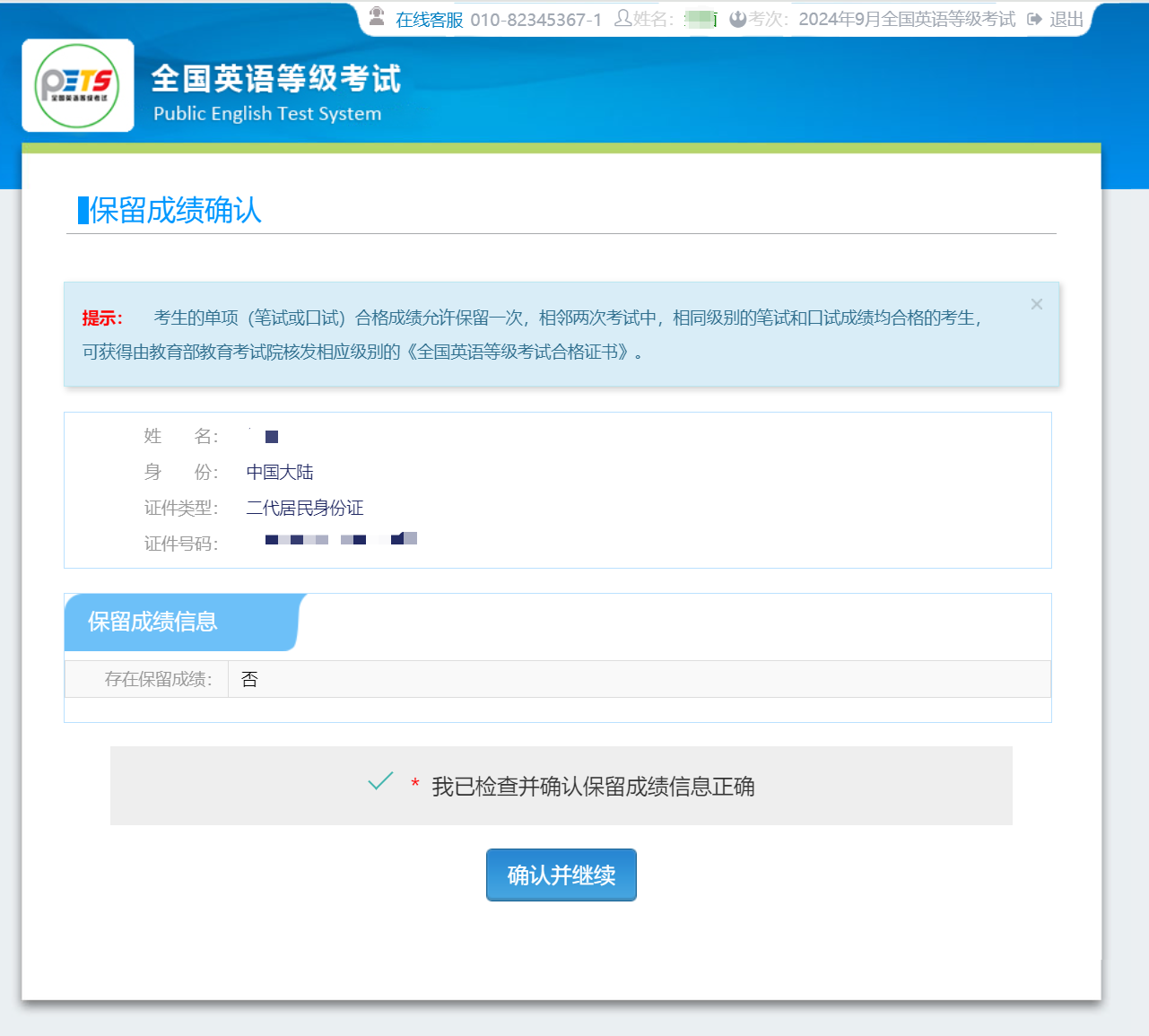Click the 2024年9月全国英语等级考试 session text
The width and height of the screenshot is (1149, 1036).
[906, 20]
